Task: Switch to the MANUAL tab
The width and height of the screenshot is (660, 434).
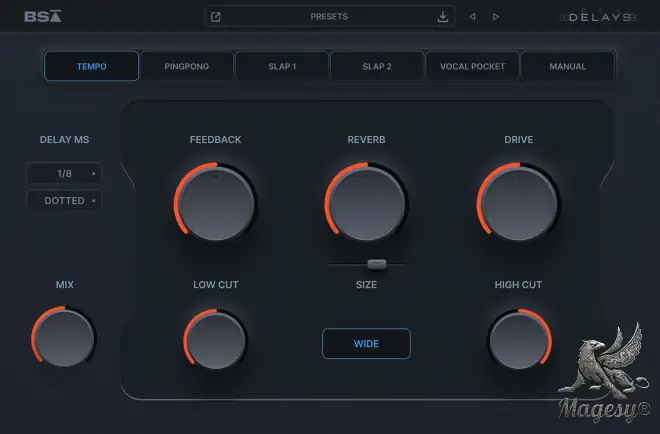Action: (567, 66)
